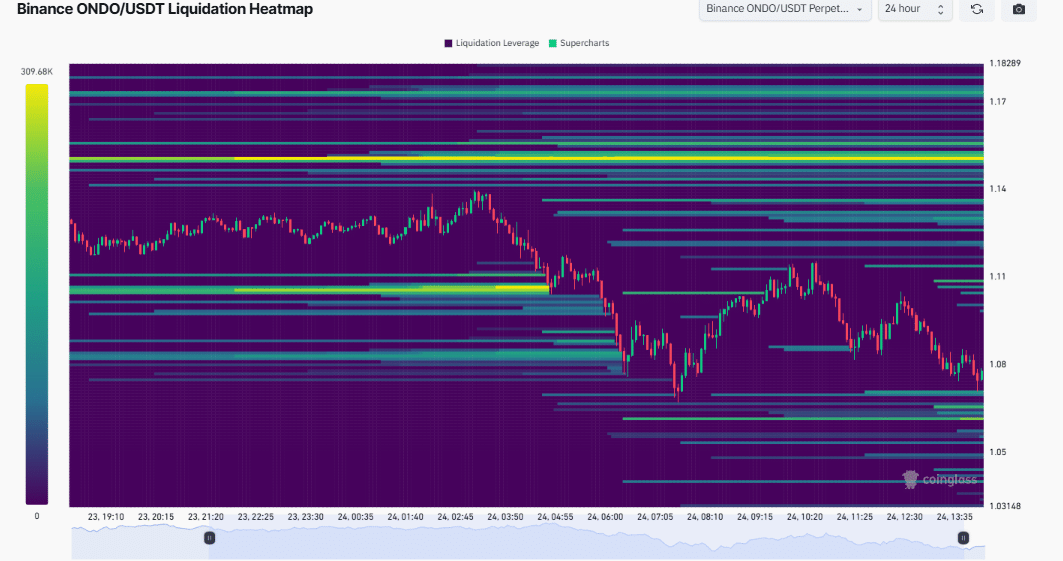This screenshot has height=561, width=1063.
Task: Toggle the Liquidation Leverage legend label
Action: (x=497, y=43)
